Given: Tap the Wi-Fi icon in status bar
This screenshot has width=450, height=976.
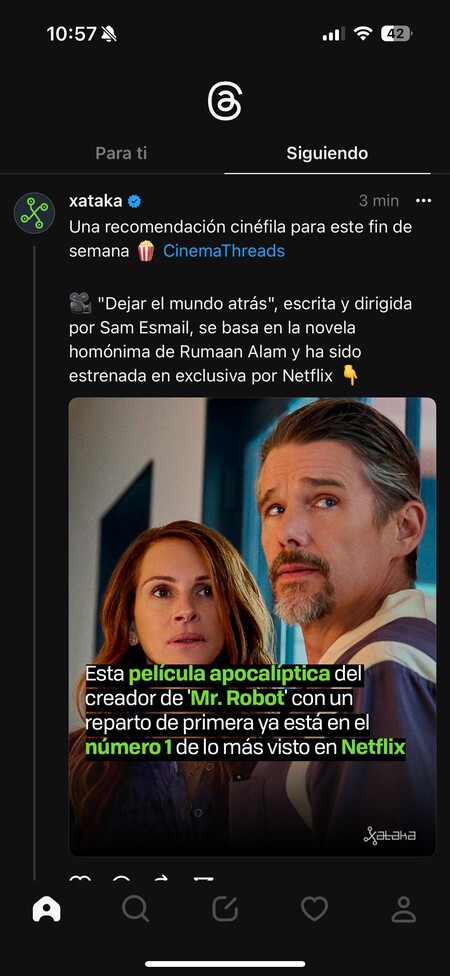Looking at the screenshot, I should 362,34.
